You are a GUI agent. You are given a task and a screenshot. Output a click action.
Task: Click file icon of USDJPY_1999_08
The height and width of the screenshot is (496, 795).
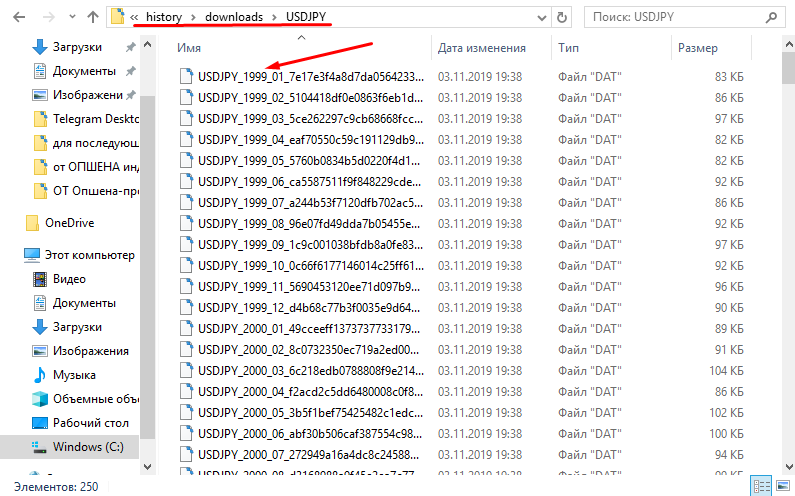click(187, 224)
